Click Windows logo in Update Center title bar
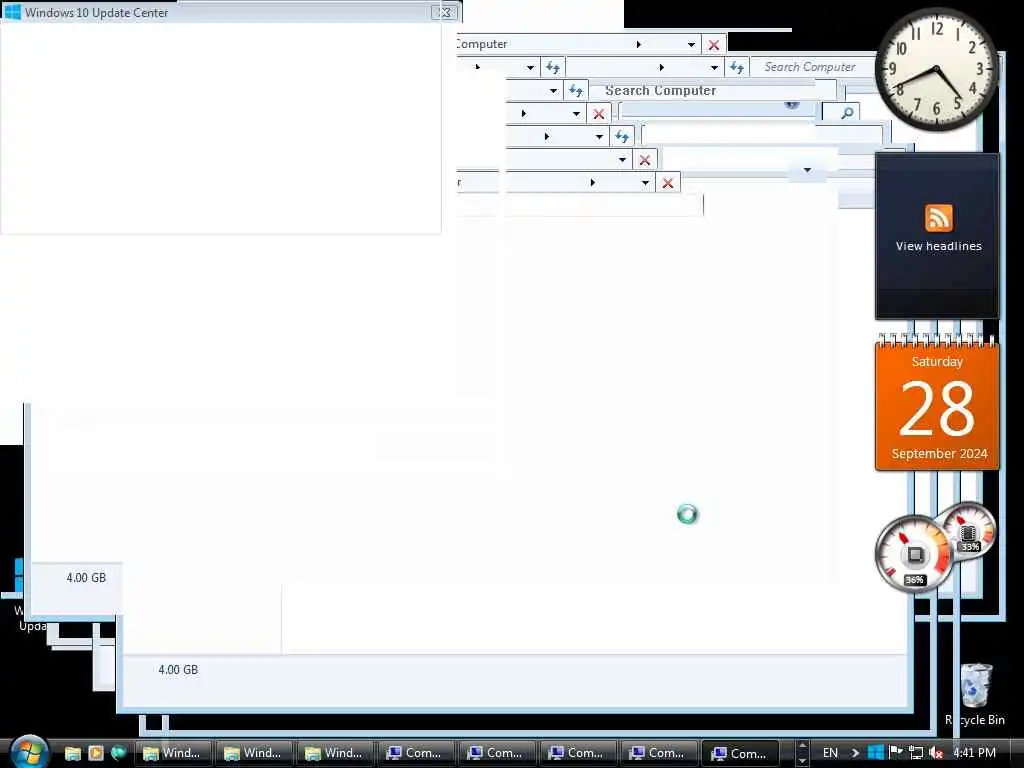Screen dimensions: 1024x768 click(12, 12)
